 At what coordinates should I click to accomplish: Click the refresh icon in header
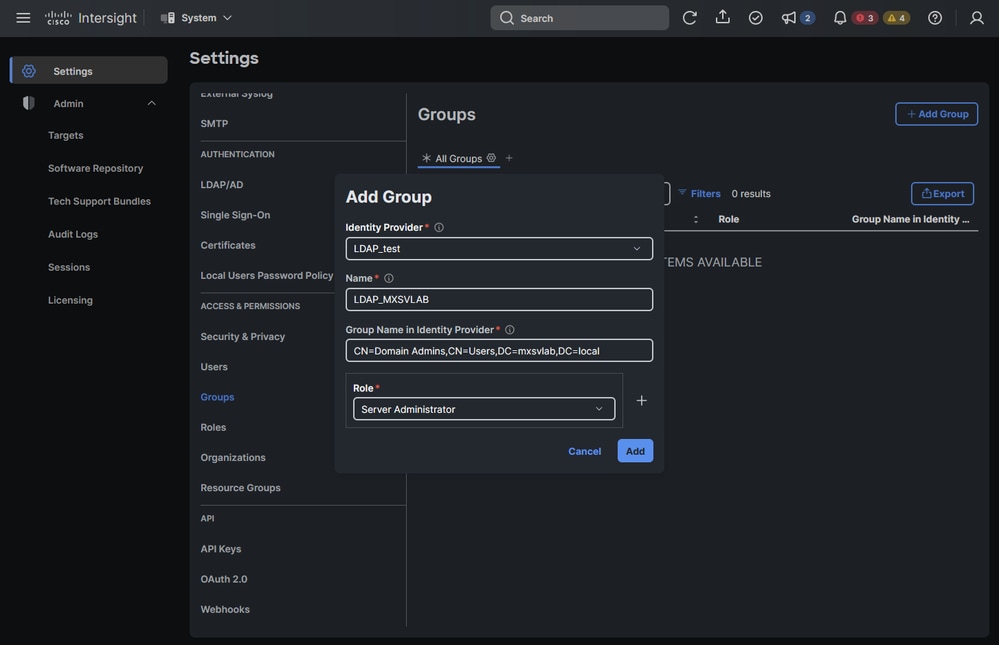coord(689,18)
